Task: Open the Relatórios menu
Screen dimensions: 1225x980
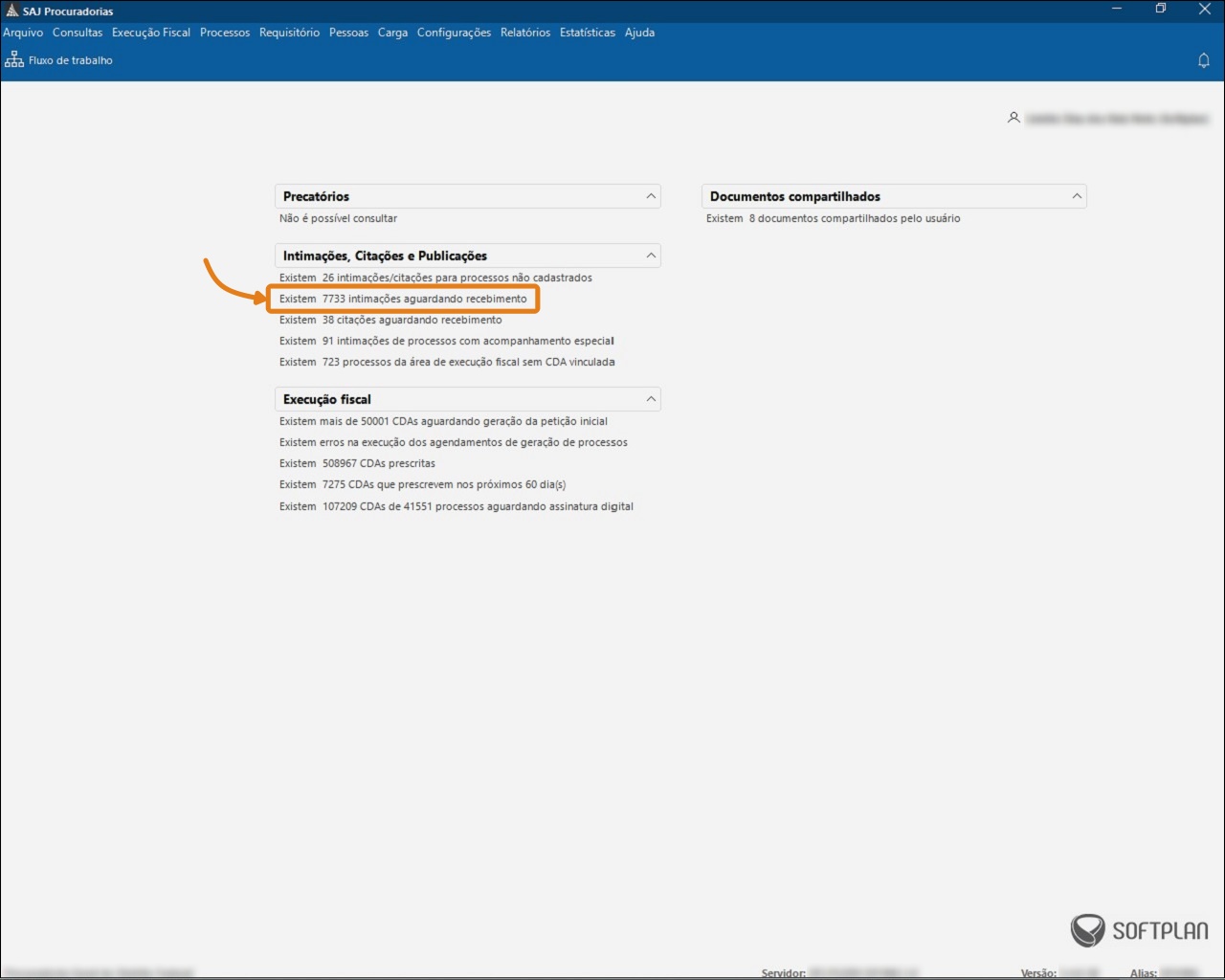Action: pos(525,33)
